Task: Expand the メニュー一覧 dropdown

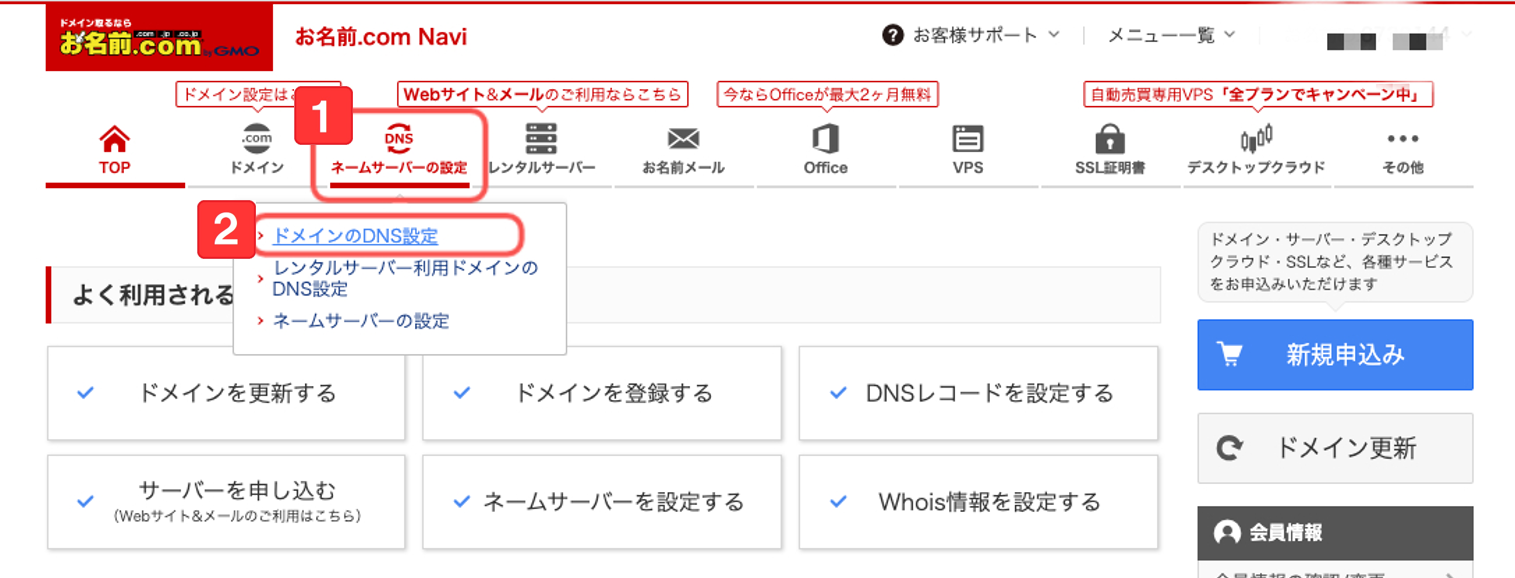Action: (x=1229, y=35)
